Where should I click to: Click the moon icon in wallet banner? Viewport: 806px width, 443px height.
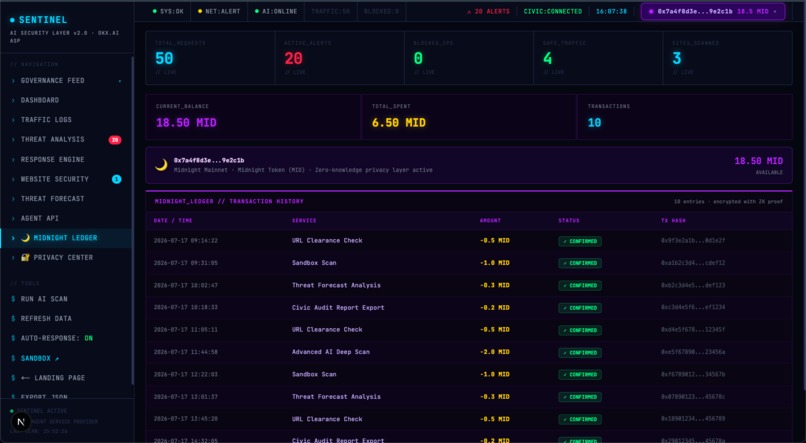[x=161, y=165]
